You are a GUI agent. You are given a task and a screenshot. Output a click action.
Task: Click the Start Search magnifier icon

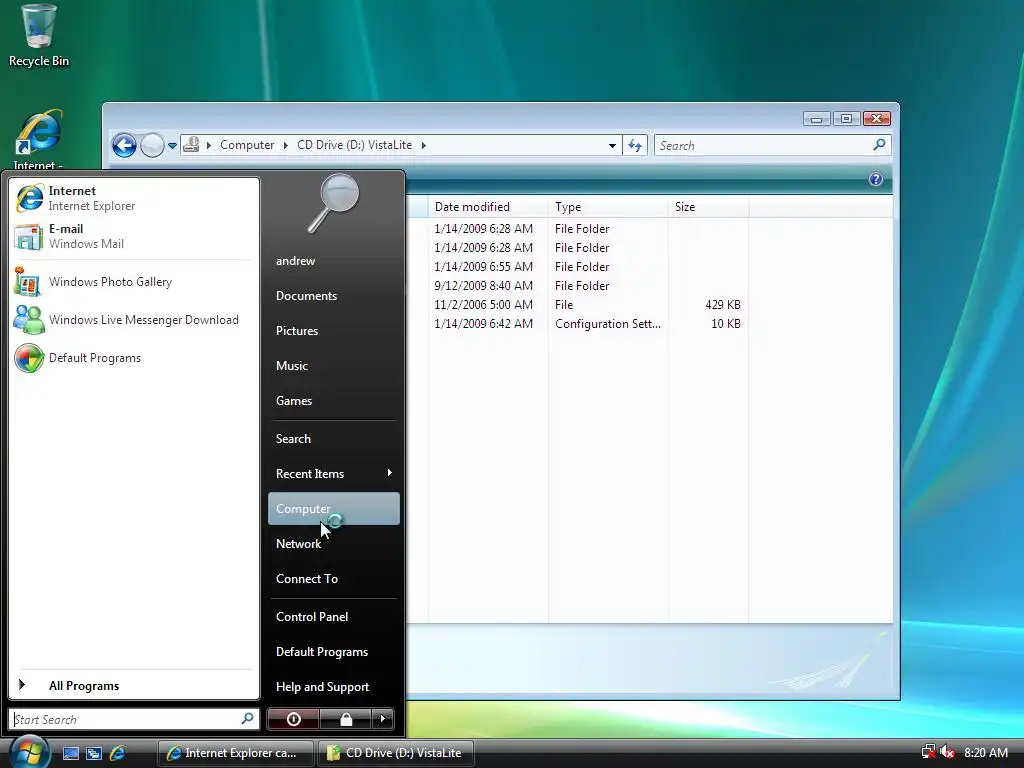click(x=248, y=719)
